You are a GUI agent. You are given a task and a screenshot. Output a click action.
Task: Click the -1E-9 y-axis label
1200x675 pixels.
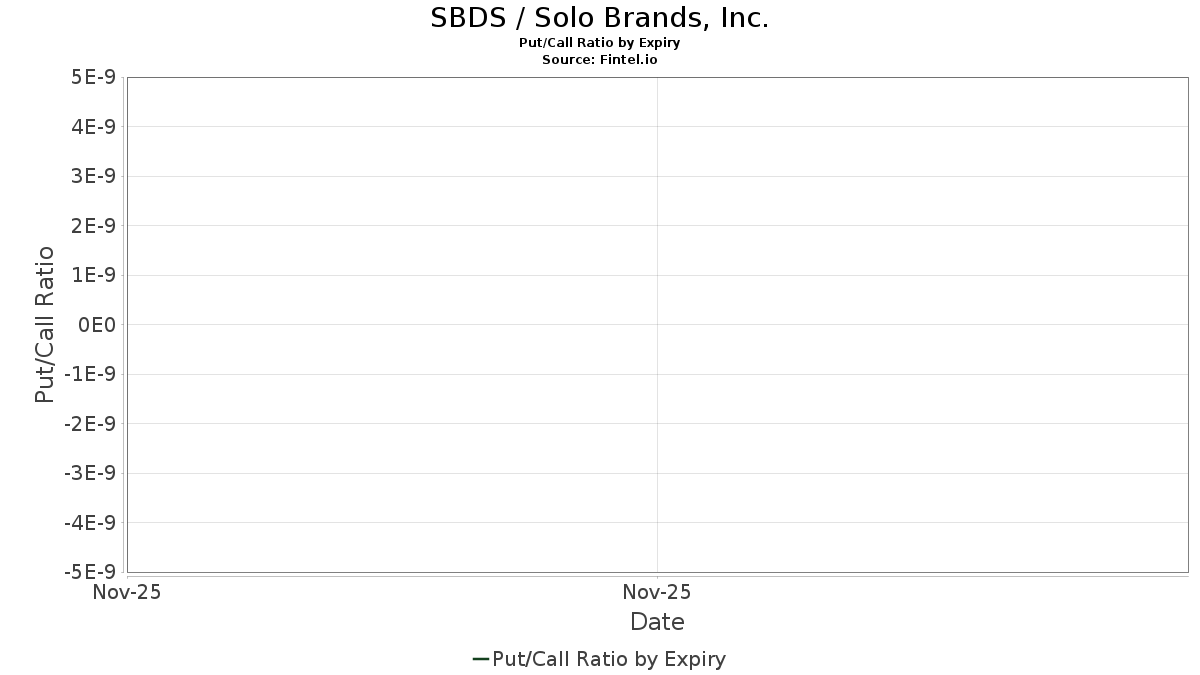(x=91, y=375)
